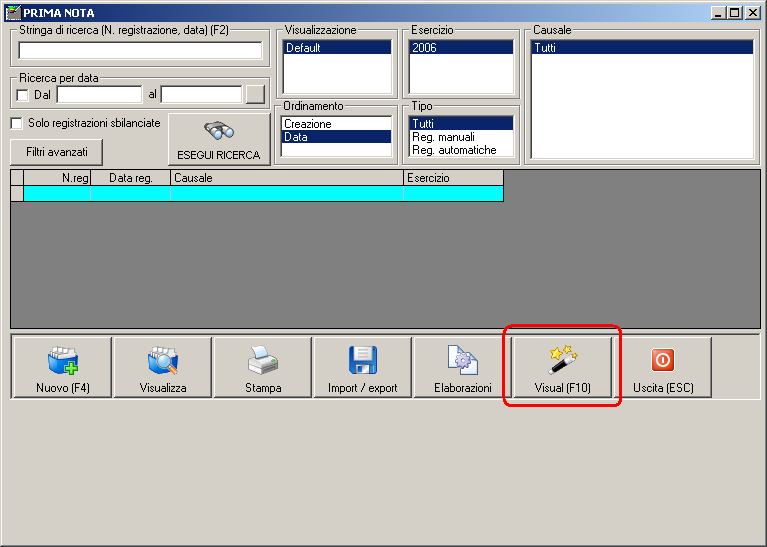
Task: Click the row selector of first grid row
Action: 17,193
